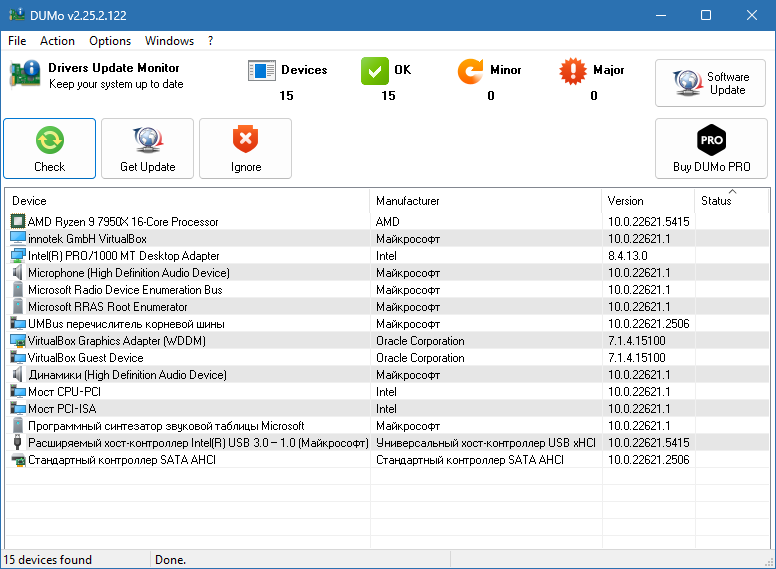Click version 10.0.22621.2506 in UMBus row

pyautogui.click(x=648, y=324)
